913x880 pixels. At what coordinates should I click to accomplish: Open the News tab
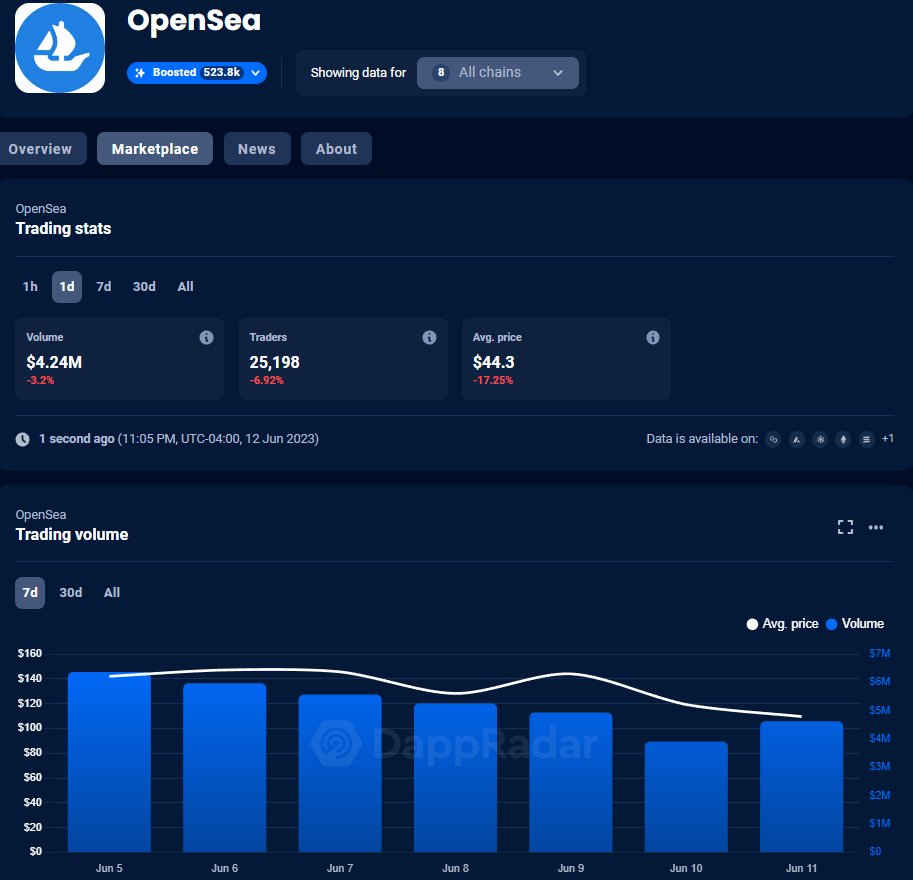tap(257, 149)
